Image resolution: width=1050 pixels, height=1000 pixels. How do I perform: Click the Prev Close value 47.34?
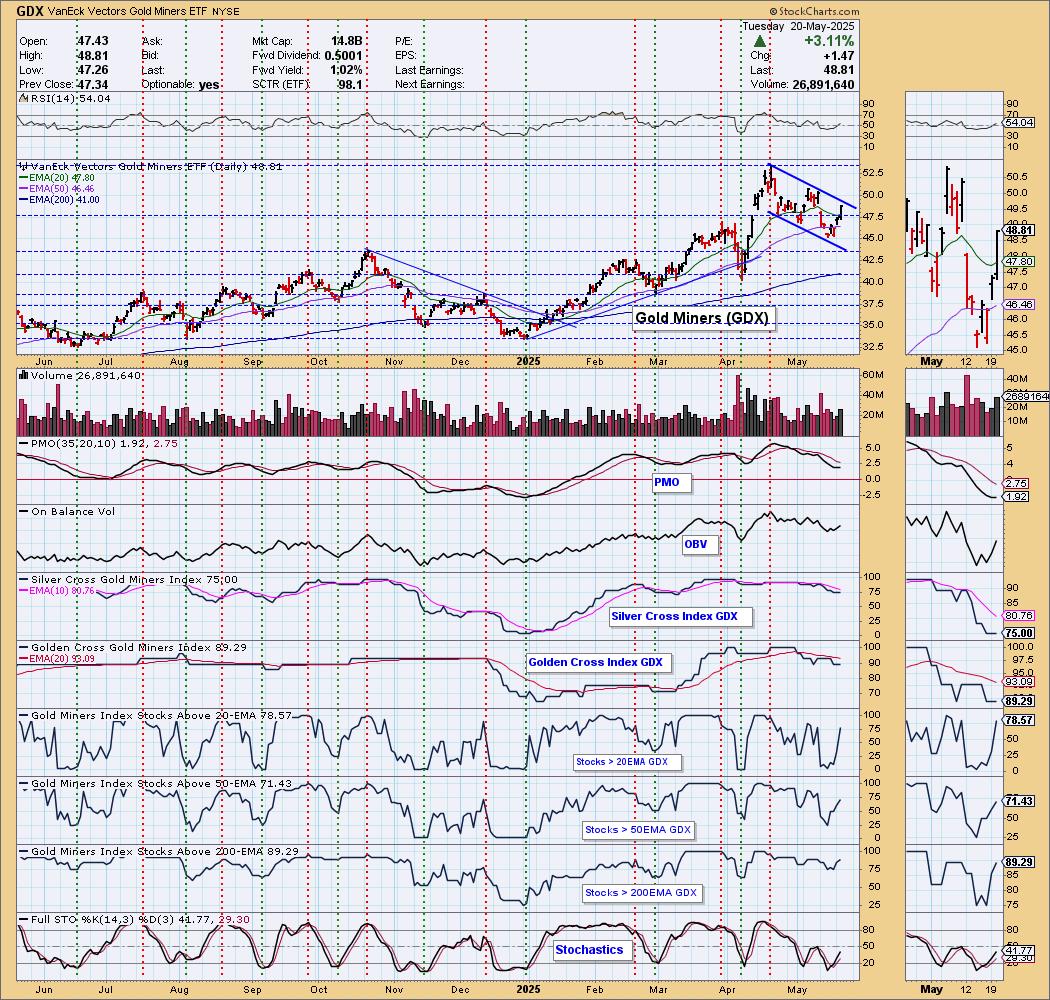point(92,84)
